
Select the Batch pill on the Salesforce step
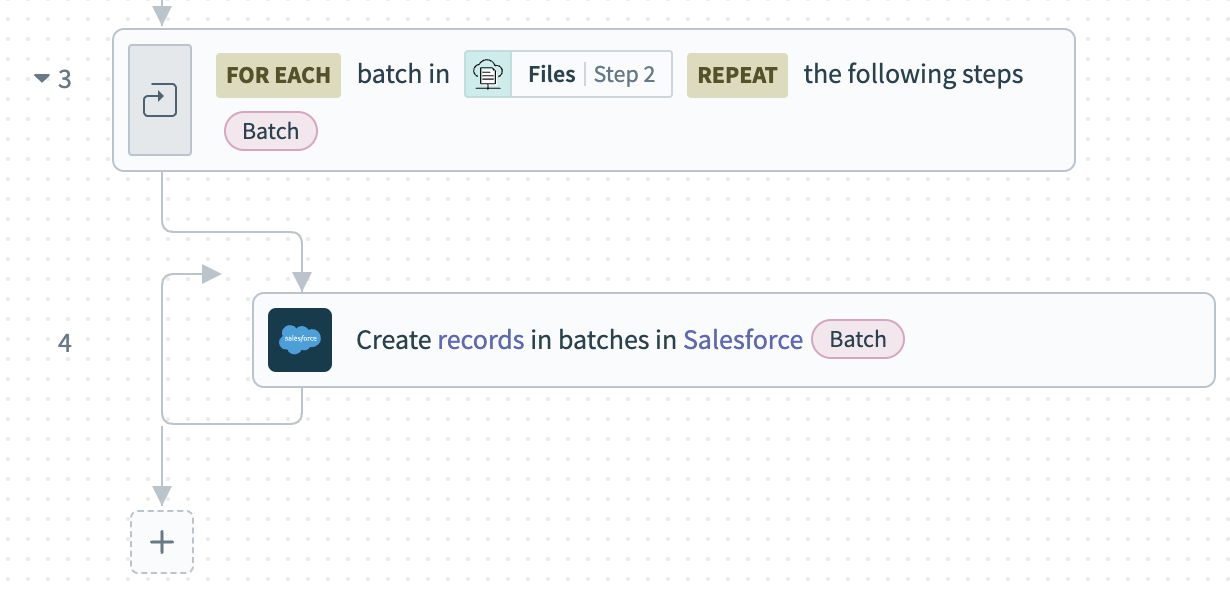[x=857, y=339]
